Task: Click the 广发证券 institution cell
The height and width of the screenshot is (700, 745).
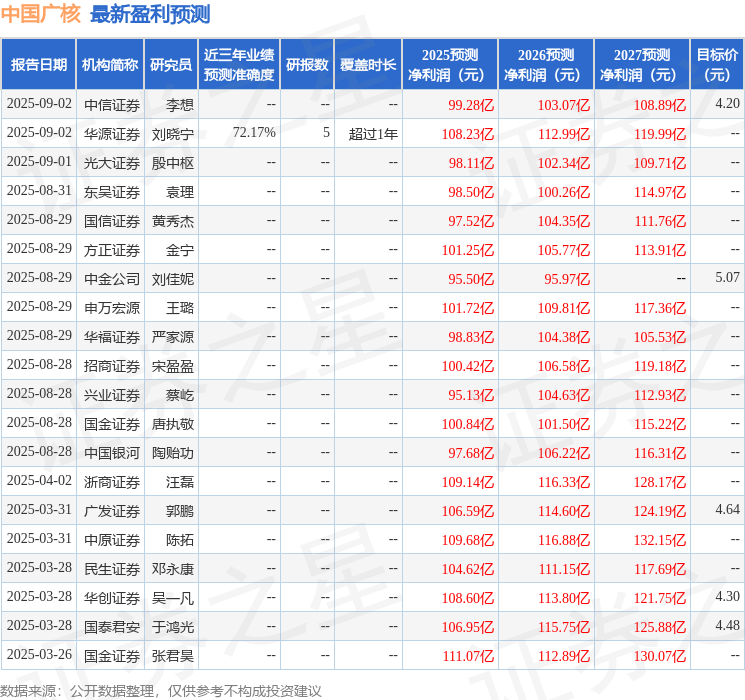Action: coord(112,510)
